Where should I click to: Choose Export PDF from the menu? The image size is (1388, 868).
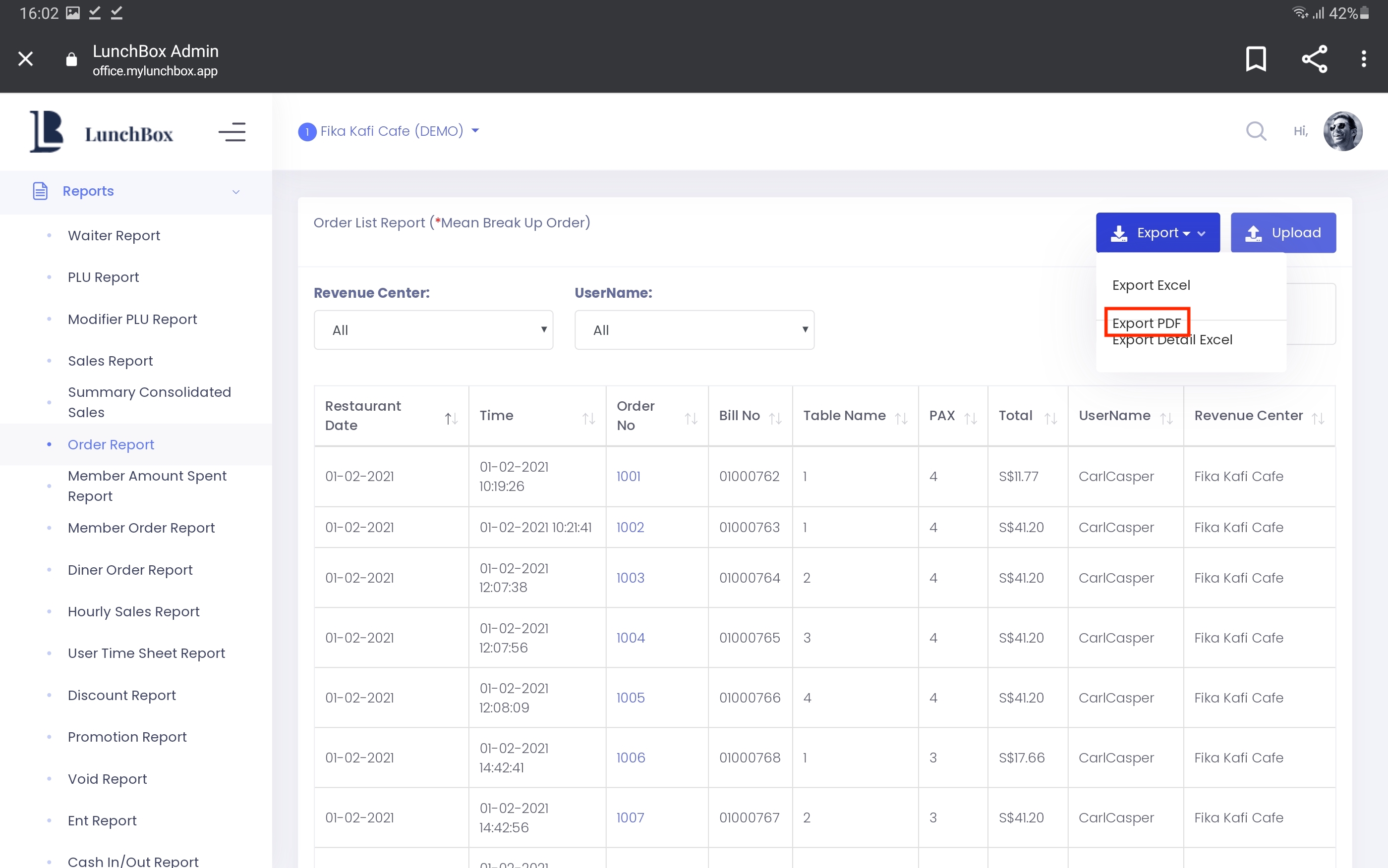point(1146,322)
